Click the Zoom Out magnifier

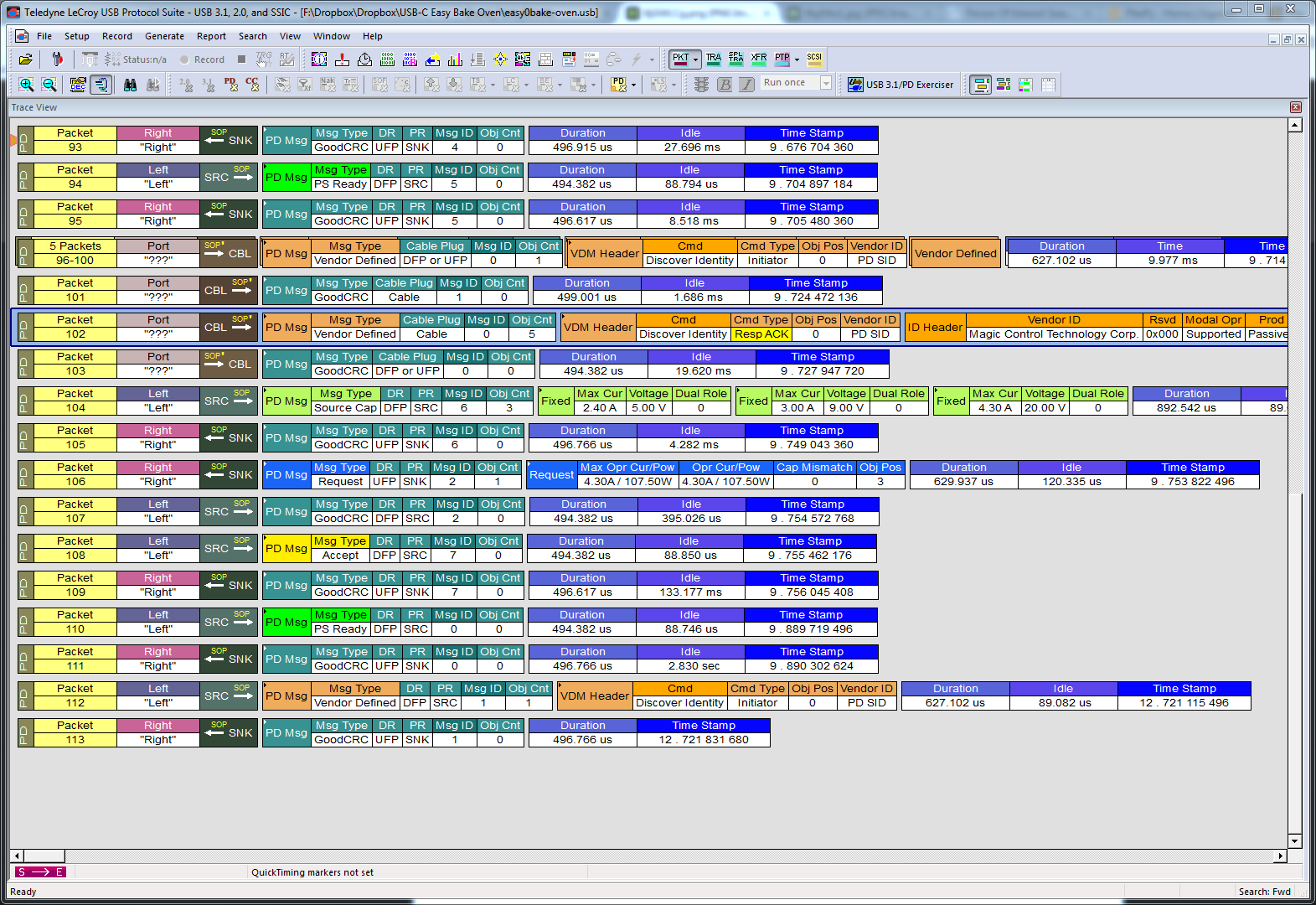pos(49,85)
